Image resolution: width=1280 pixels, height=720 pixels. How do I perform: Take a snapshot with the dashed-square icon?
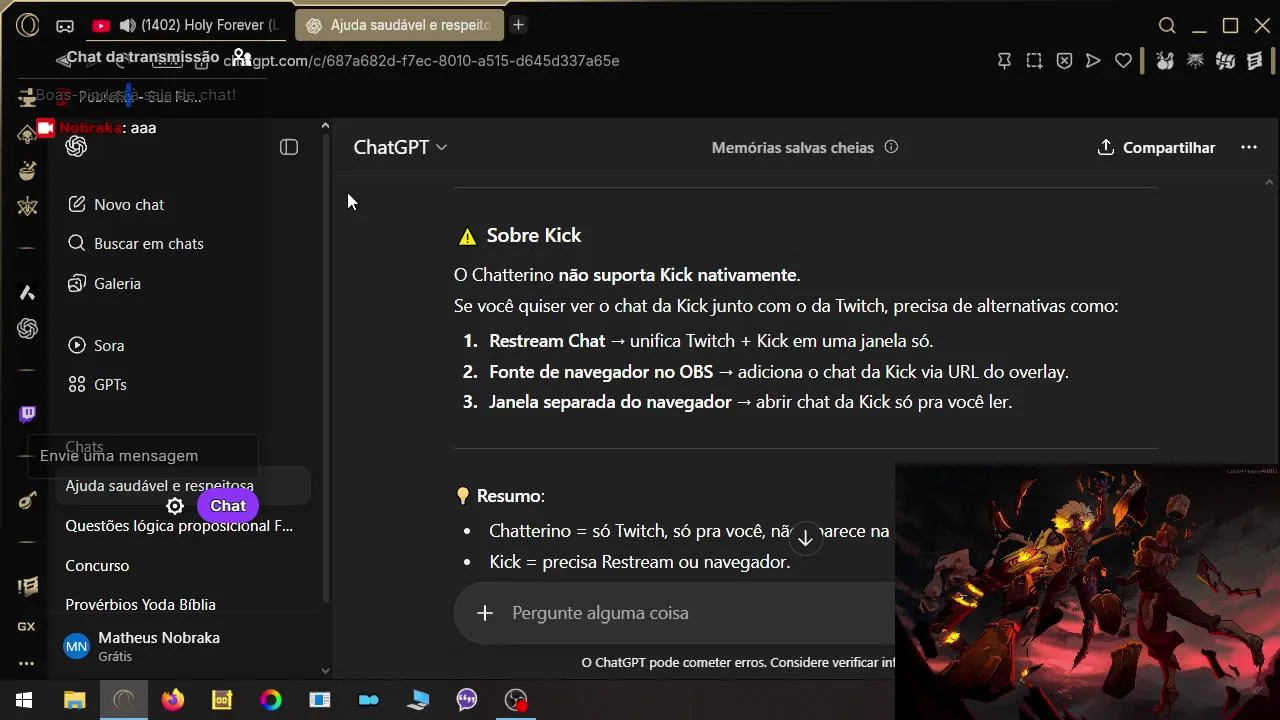[x=1034, y=61]
